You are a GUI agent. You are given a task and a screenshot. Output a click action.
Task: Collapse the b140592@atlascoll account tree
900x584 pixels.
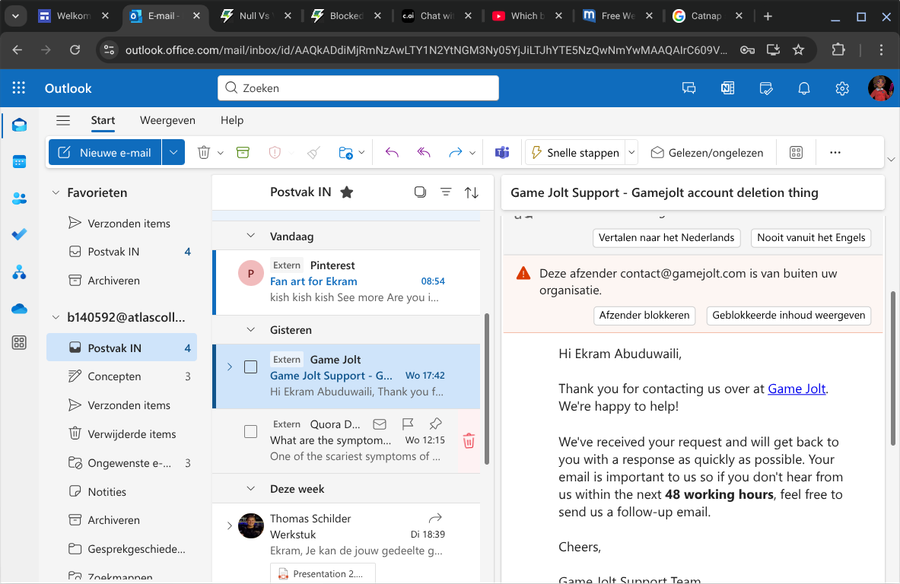[56, 317]
